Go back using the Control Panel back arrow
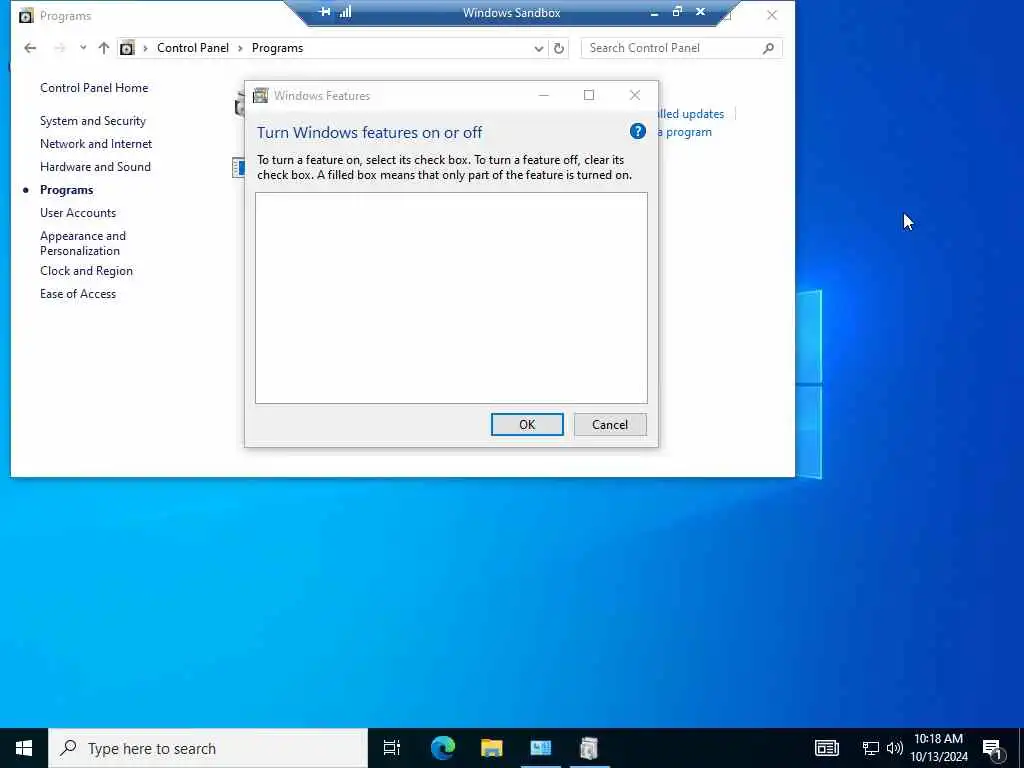Viewport: 1024px width, 768px height. coord(30,48)
